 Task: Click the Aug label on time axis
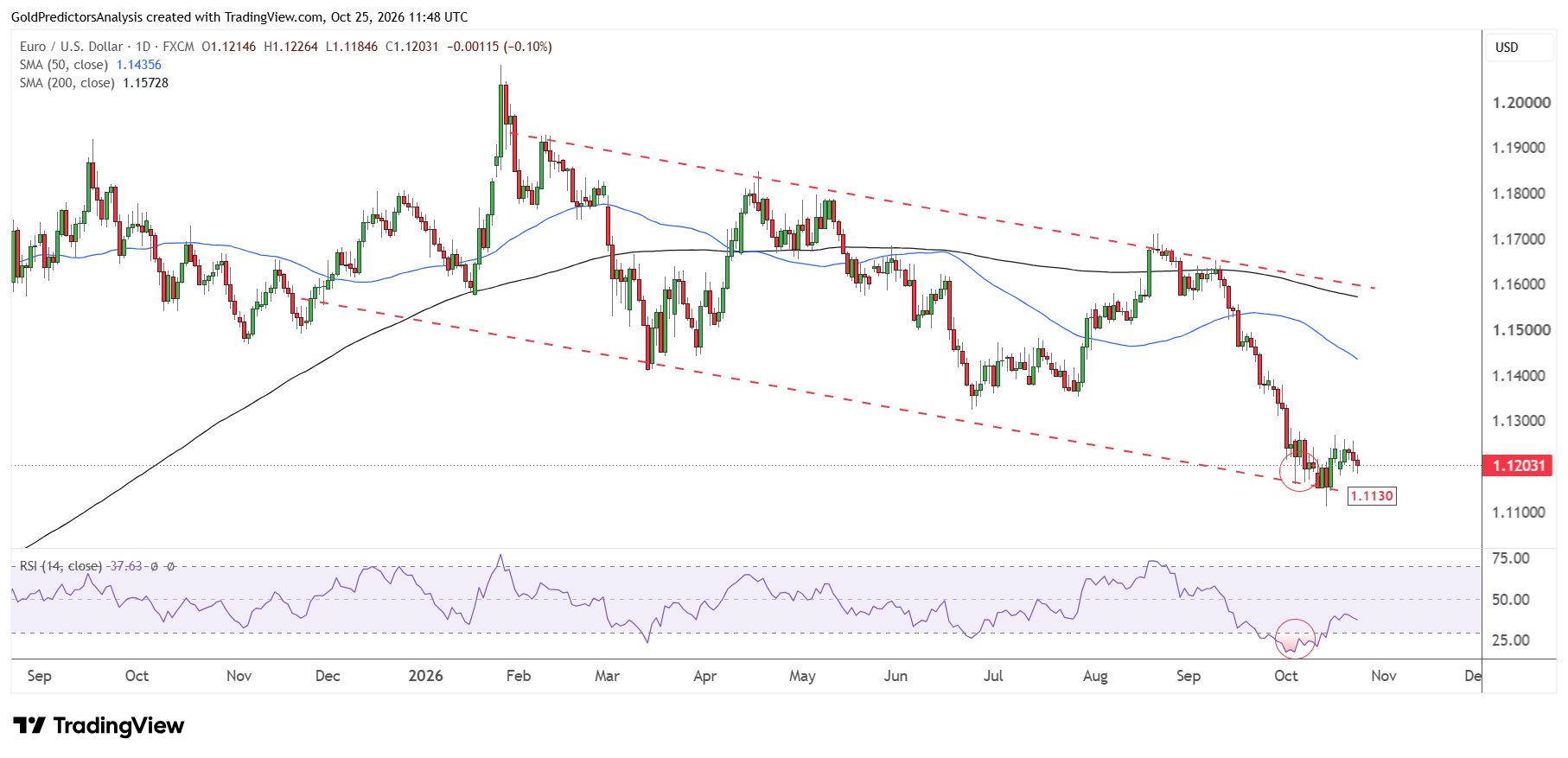click(1095, 676)
